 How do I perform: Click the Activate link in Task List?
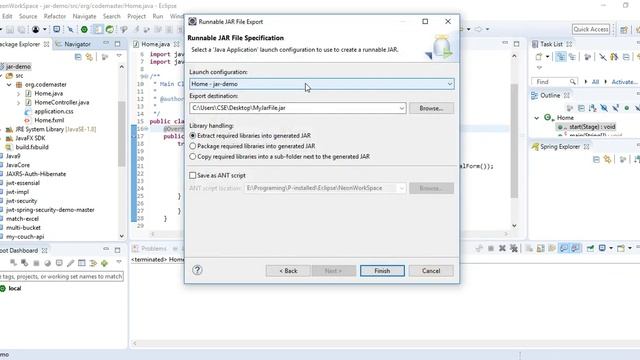[624, 82]
